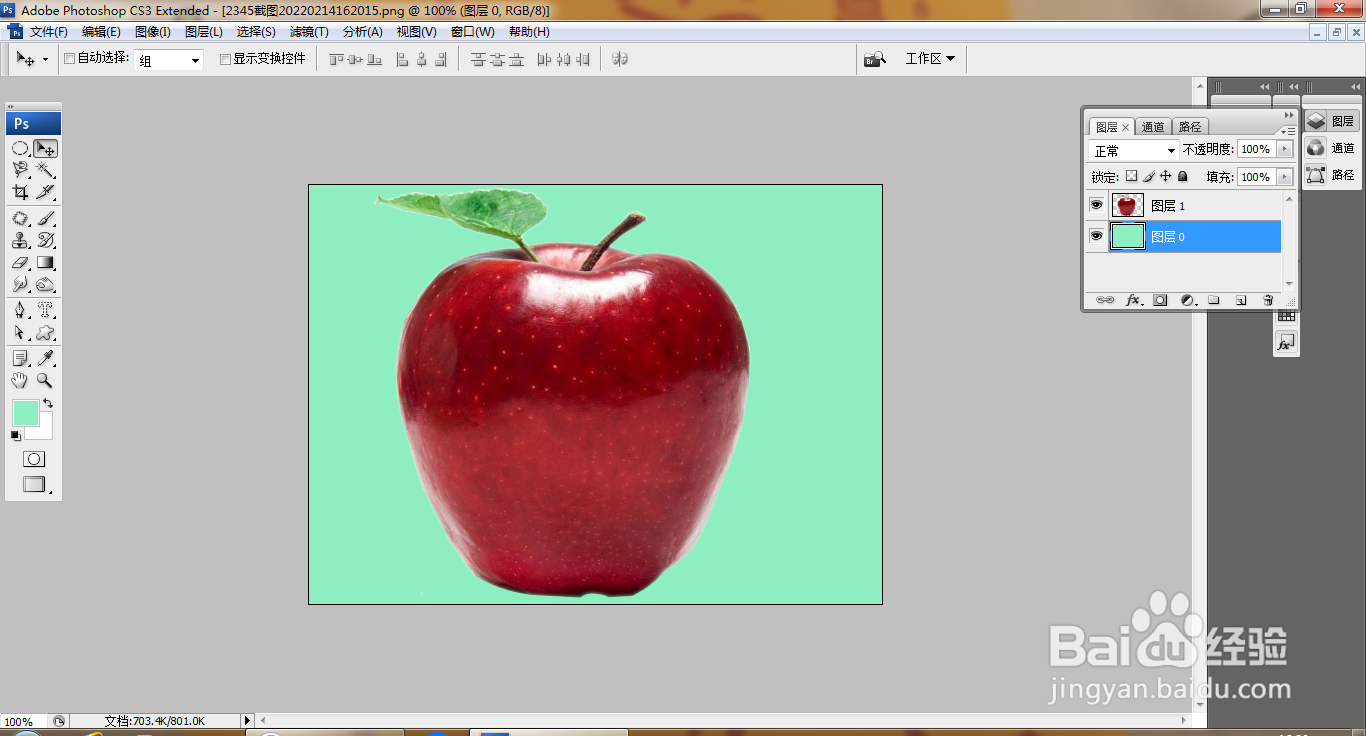Select the Eraser tool
Screen dimensions: 1366x736
coord(20,262)
